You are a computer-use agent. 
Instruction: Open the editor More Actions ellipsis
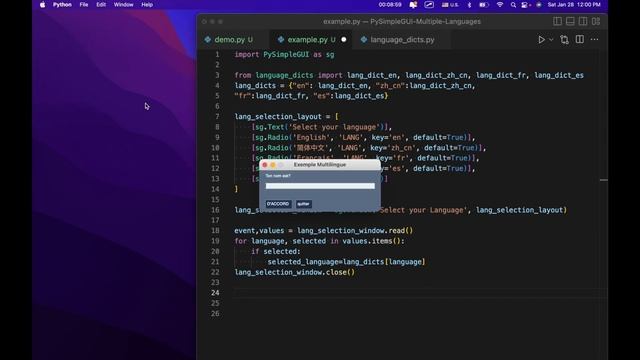tap(594, 40)
